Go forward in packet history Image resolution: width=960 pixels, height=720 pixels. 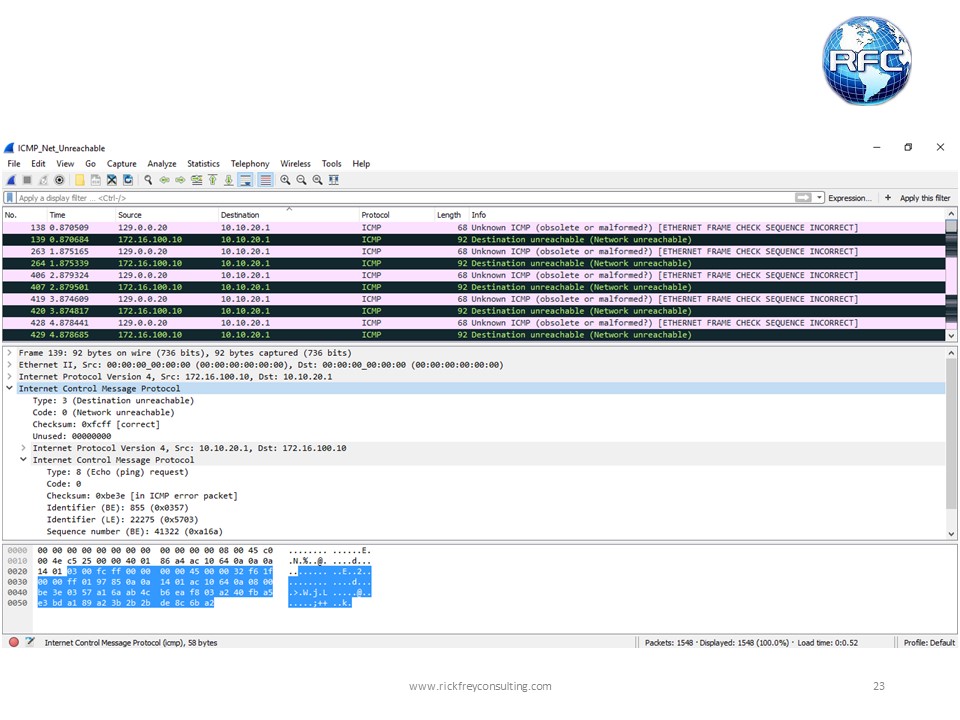point(180,180)
